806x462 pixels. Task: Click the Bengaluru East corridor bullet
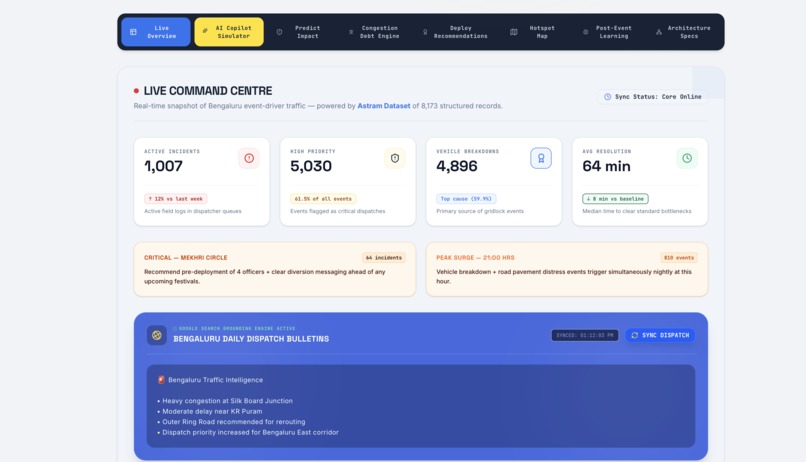point(248,432)
